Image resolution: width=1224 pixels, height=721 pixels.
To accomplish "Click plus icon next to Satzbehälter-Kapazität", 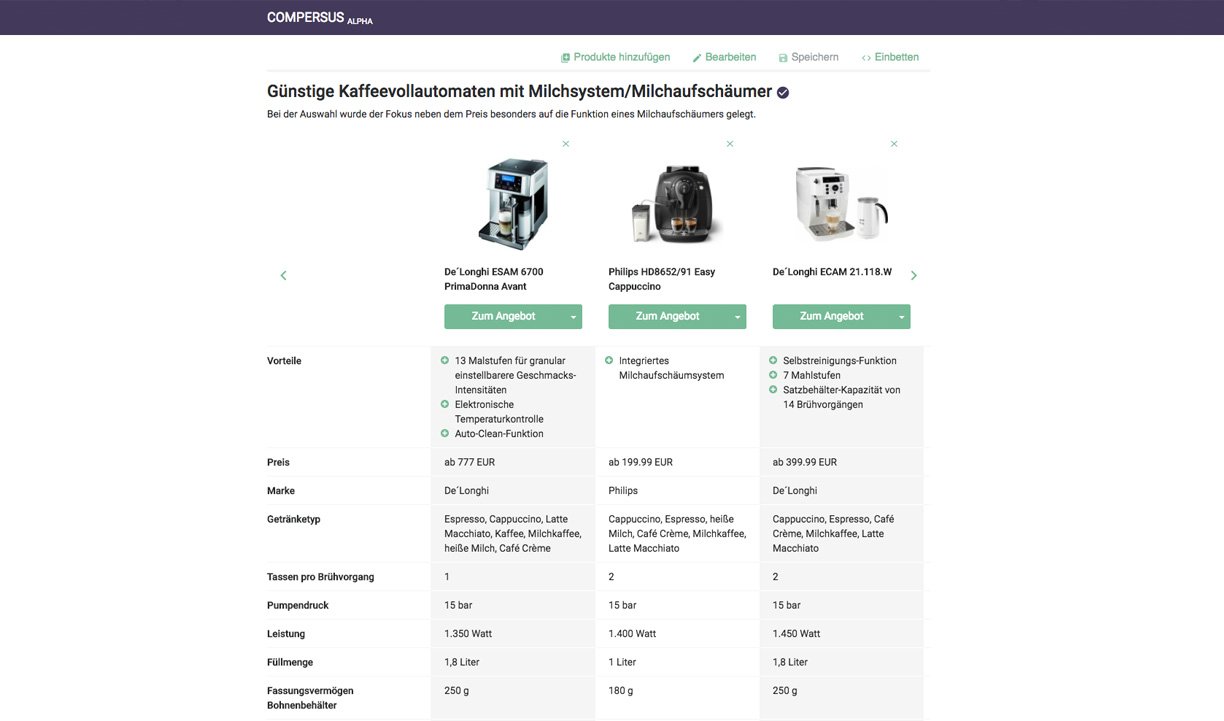I will point(773,389).
